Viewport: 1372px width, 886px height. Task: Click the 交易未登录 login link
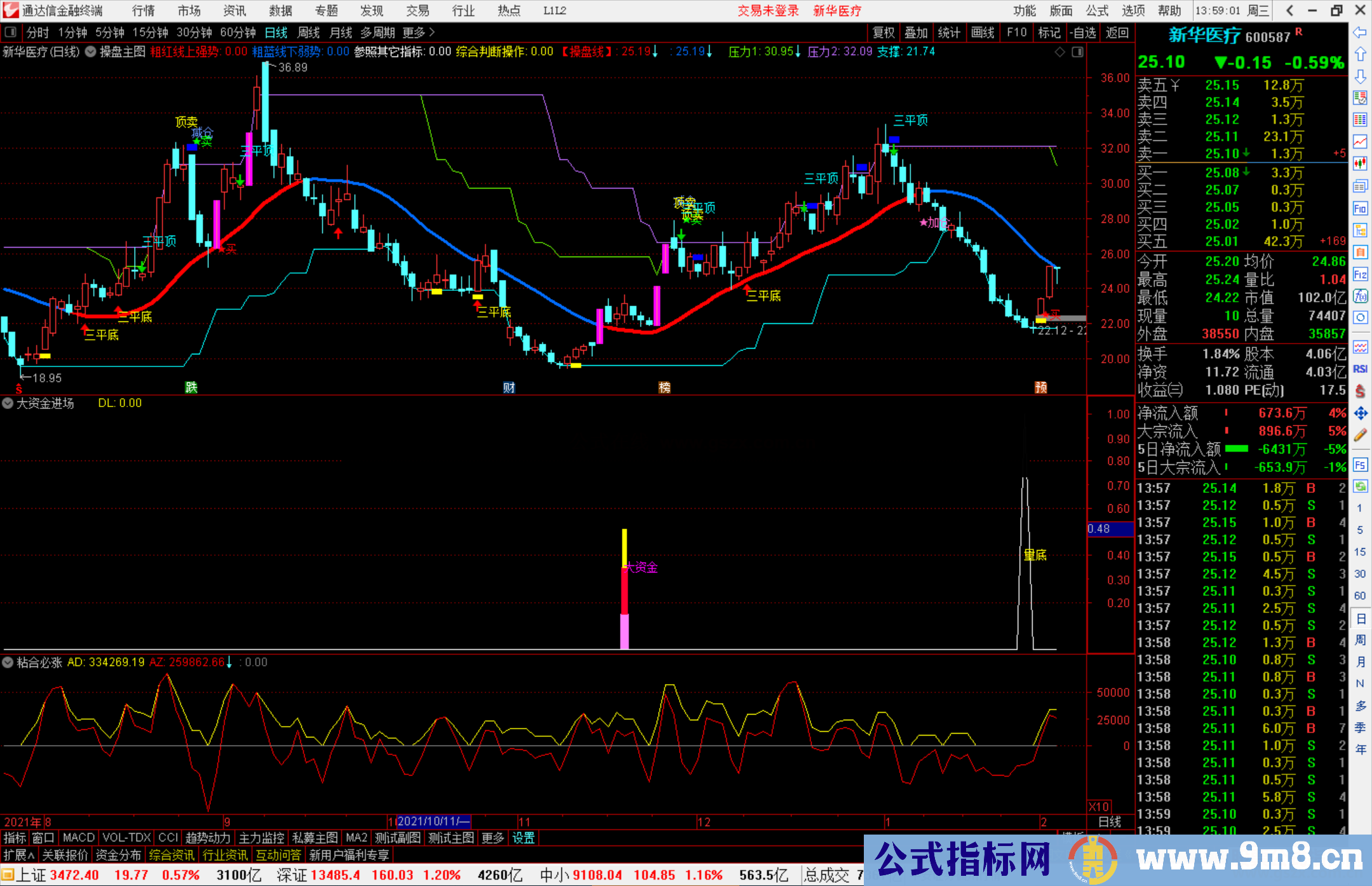(x=767, y=10)
